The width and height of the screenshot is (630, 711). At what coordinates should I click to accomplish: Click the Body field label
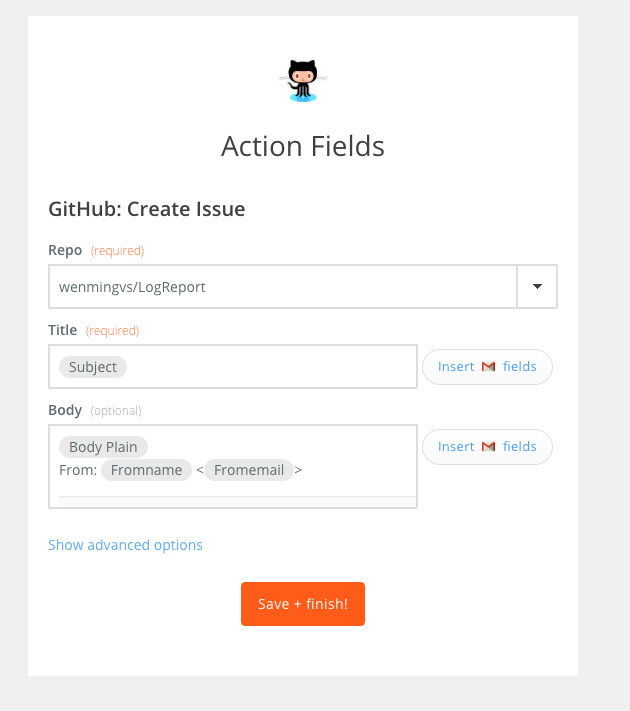pos(65,410)
